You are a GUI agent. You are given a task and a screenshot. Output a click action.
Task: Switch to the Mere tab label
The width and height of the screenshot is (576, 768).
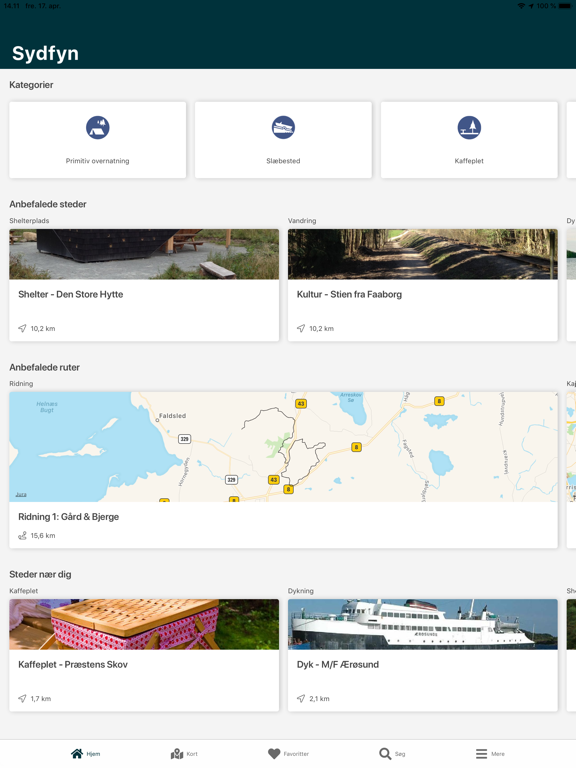(498, 754)
